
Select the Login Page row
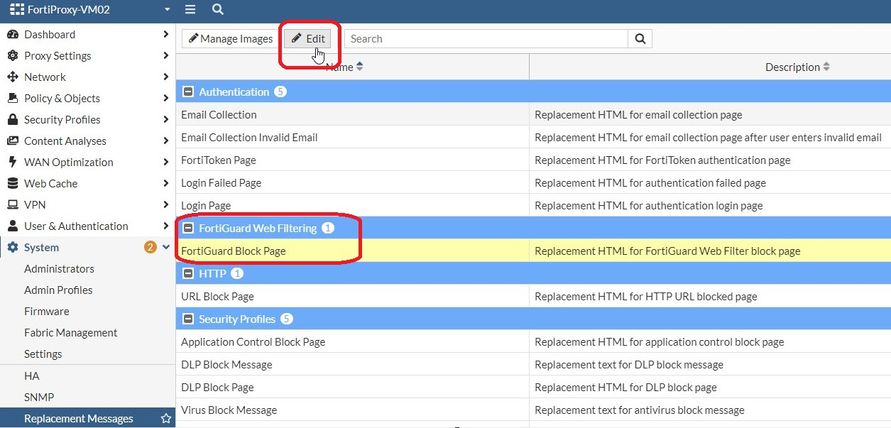coord(533,206)
